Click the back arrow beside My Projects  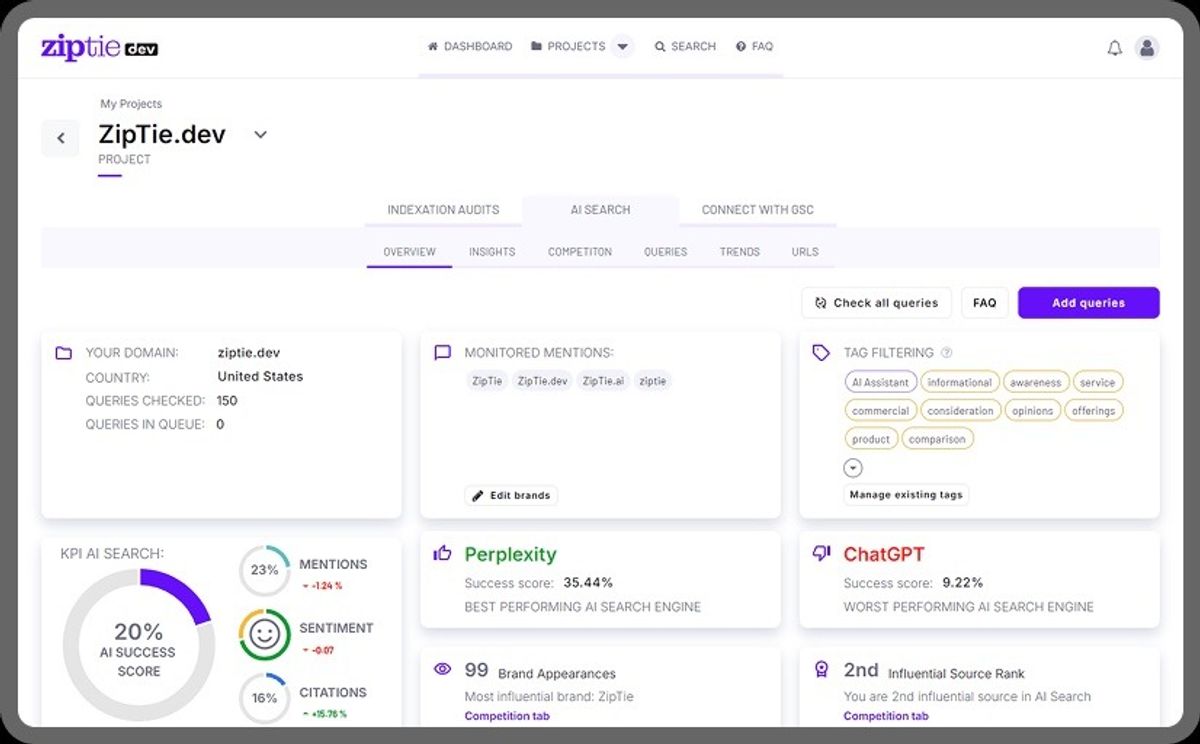(60, 138)
